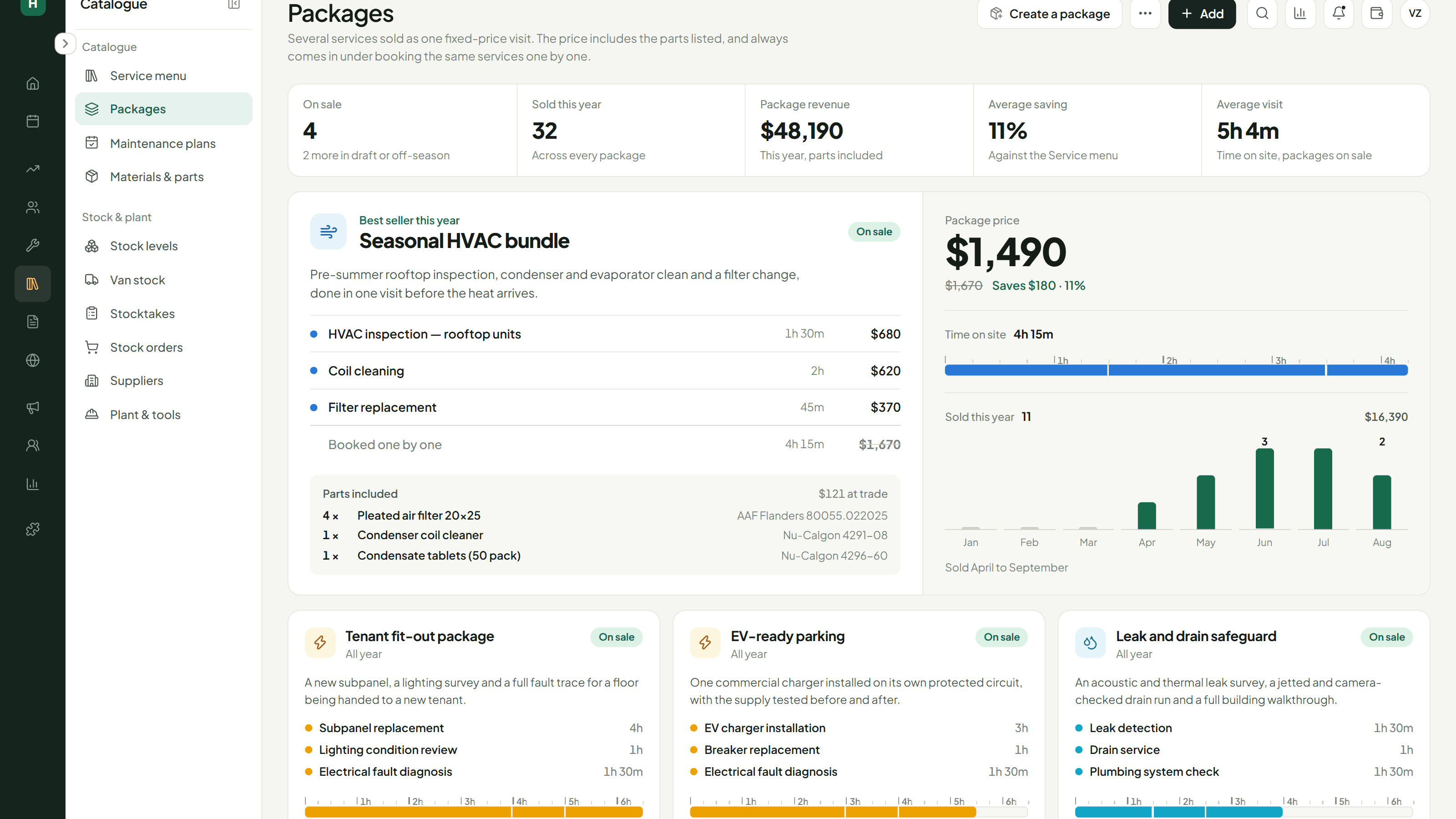The width and height of the screenshot is (1456, 819).
Task: Open the wrench icon in left rail
Action: (x=33, y=245)
